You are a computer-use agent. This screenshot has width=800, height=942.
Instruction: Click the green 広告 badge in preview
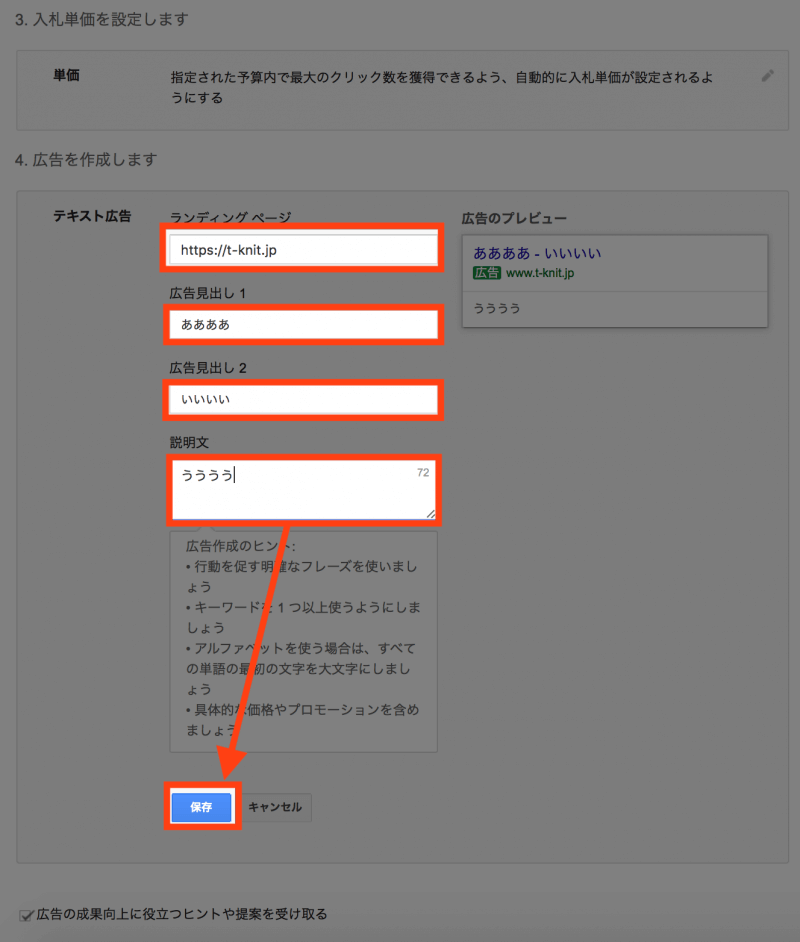pyautogui.click(x=486, y=273)
